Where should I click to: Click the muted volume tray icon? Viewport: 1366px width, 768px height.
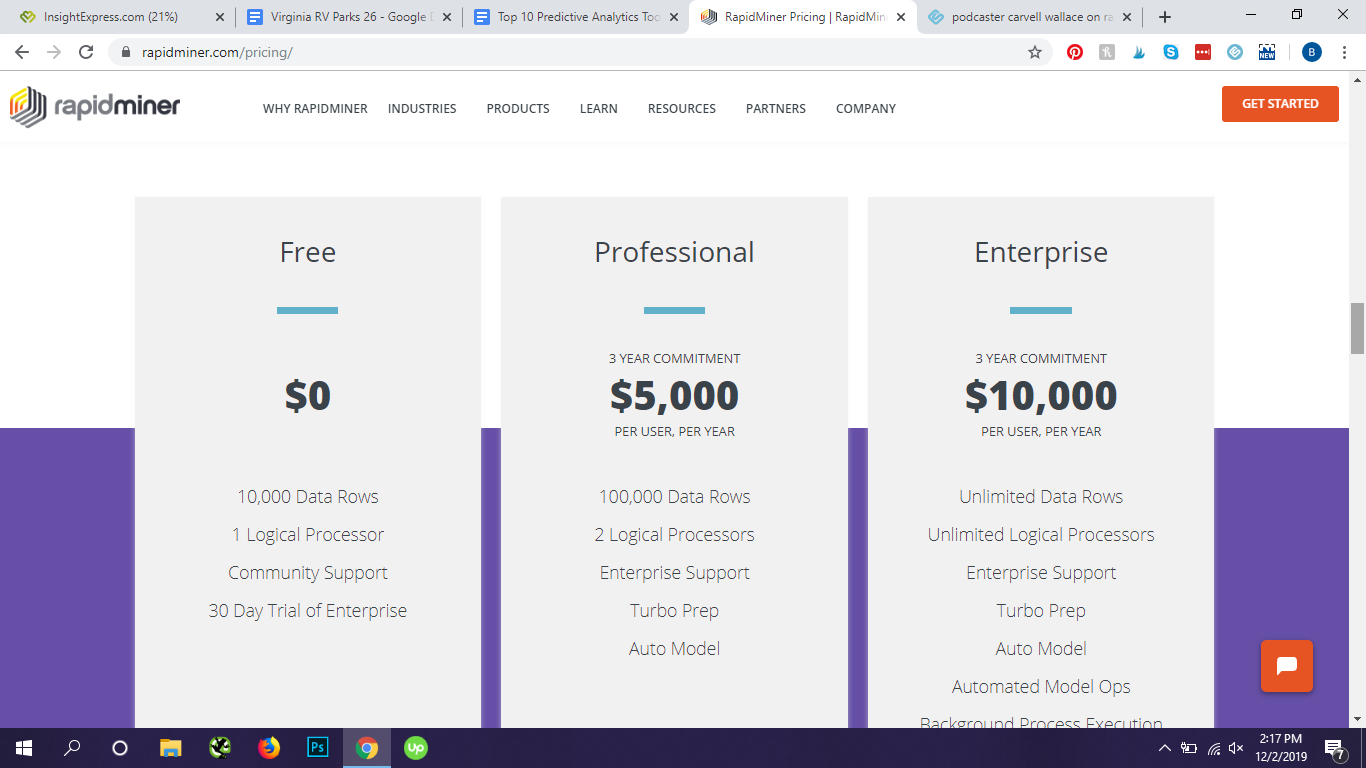(x=1236, y=747)
